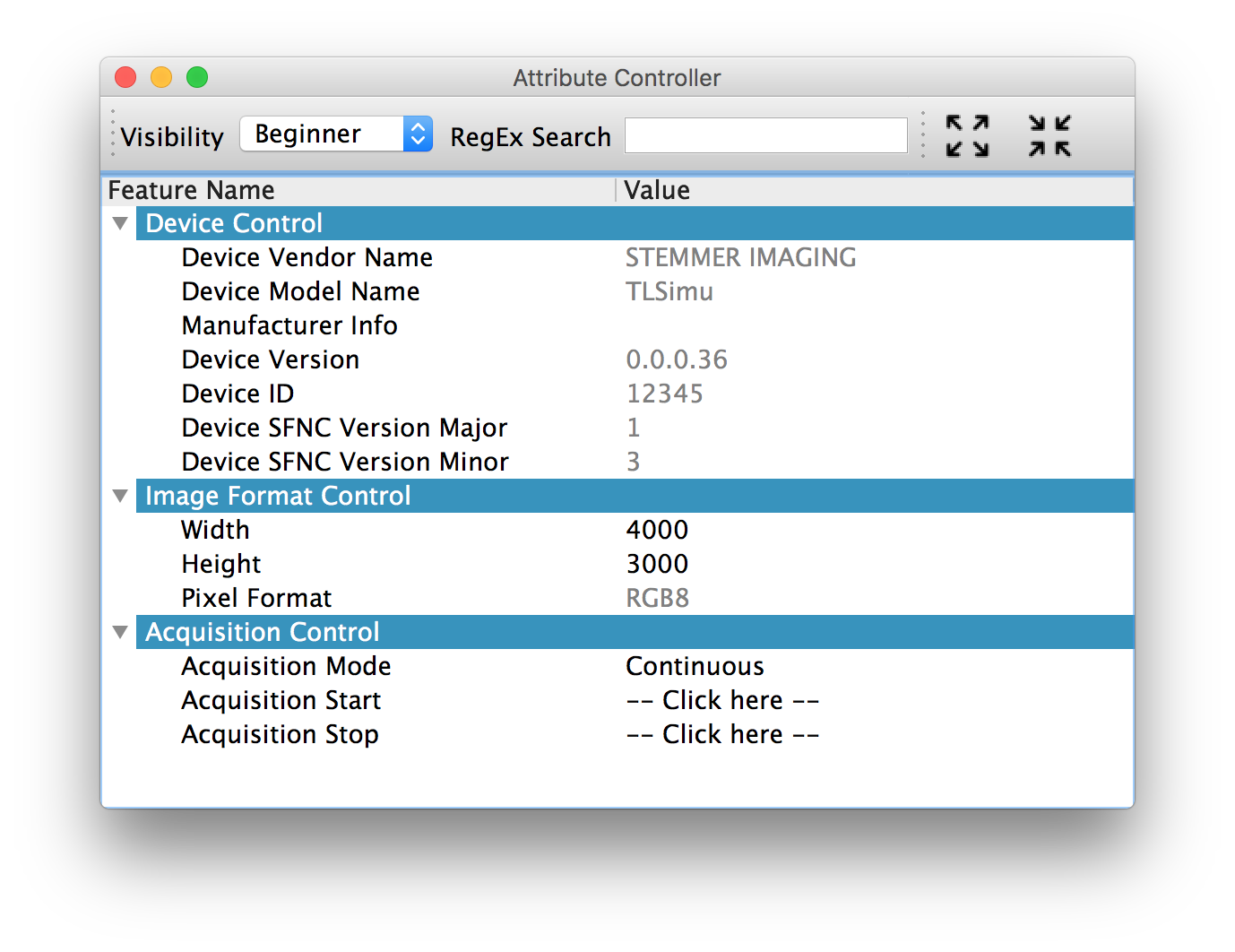Select the Acquisition Control category row
The height and width of the screenshot is (952, 1235).
pyautogui.click(x=635, y=632)
